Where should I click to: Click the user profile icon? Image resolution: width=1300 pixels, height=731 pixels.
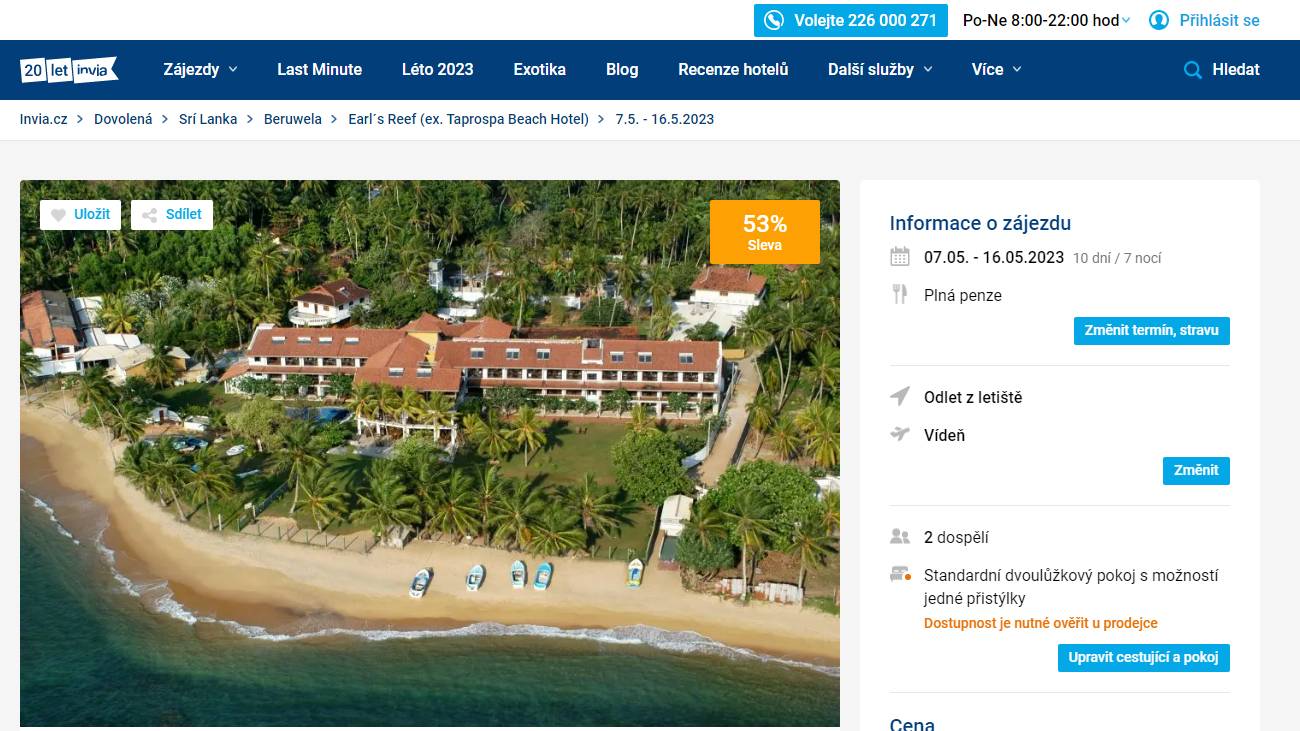(x=1159, y=20)
